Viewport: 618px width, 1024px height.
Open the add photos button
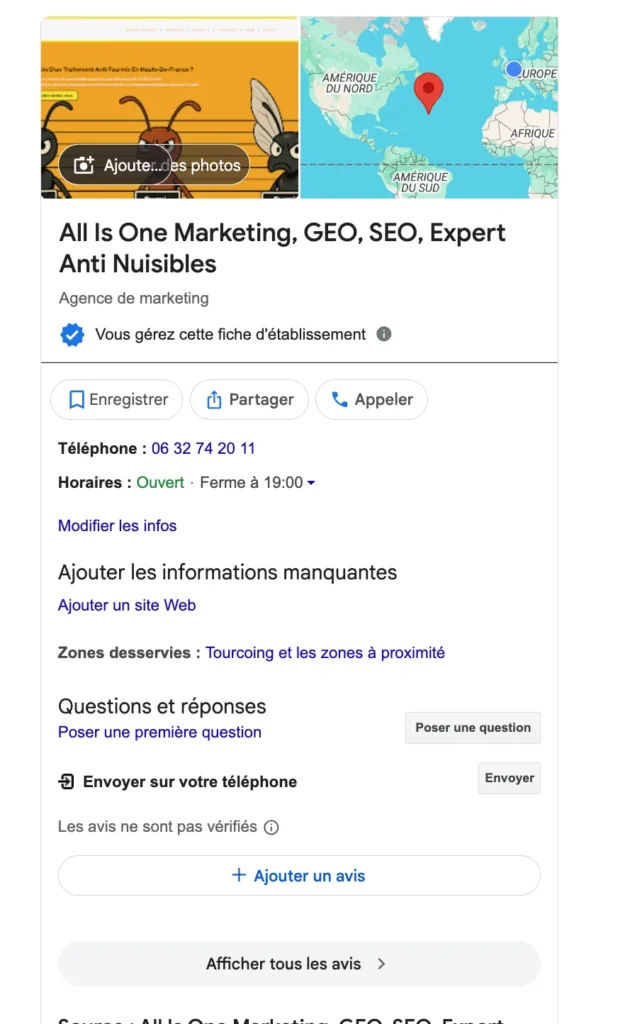154,165
